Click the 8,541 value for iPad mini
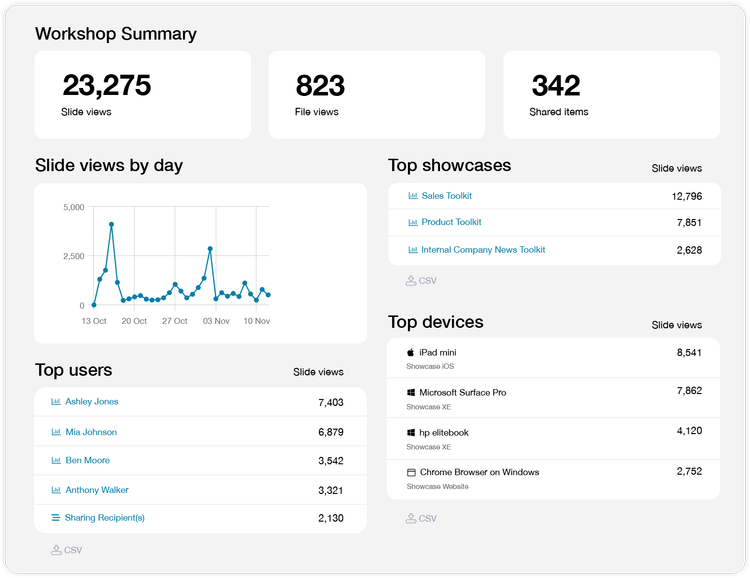Screen dimensions: 750x578 689,353
